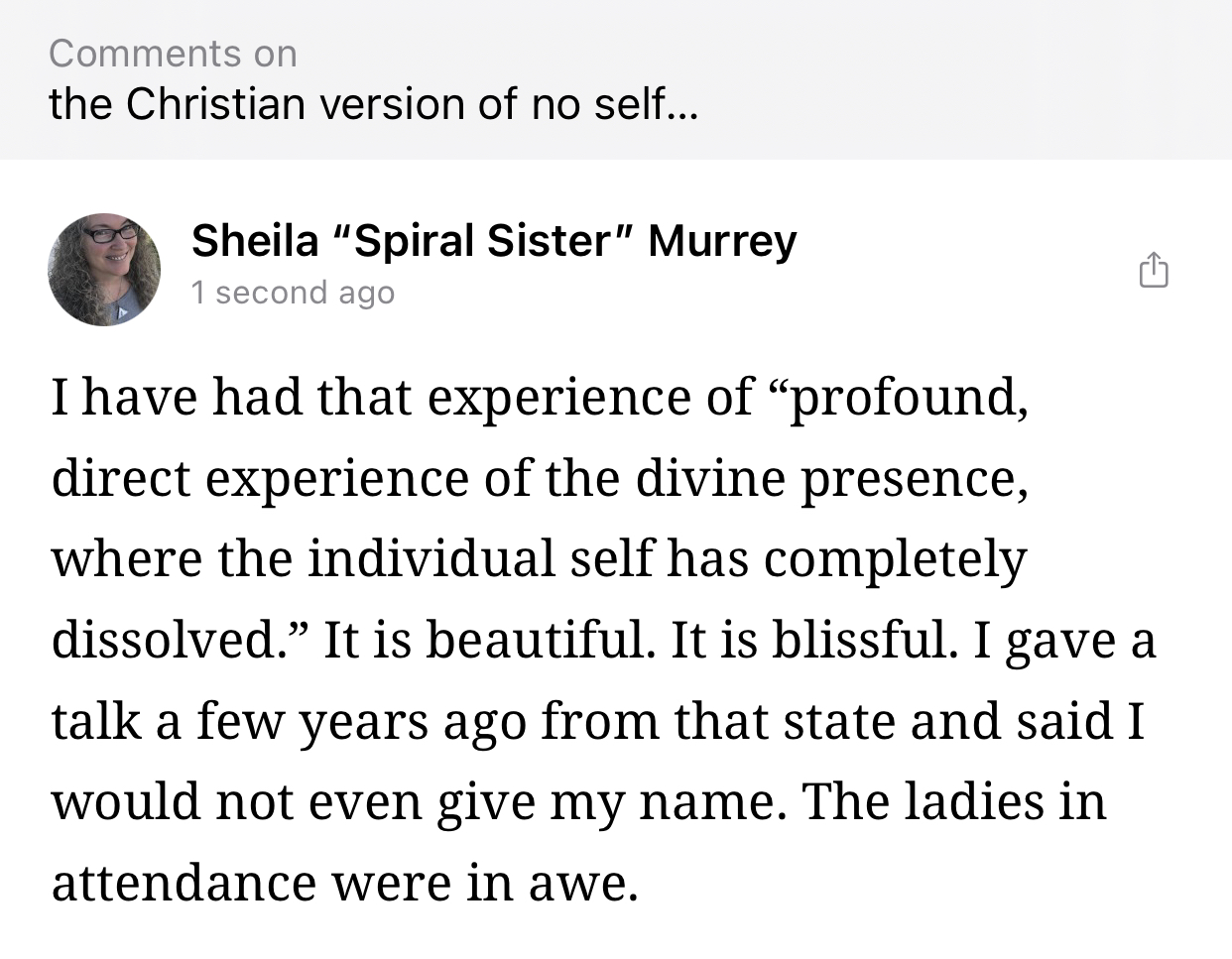1232x959 pixels.
Task: Click the word "dissolved." in the comment
Action: click(x=180, y=641)
